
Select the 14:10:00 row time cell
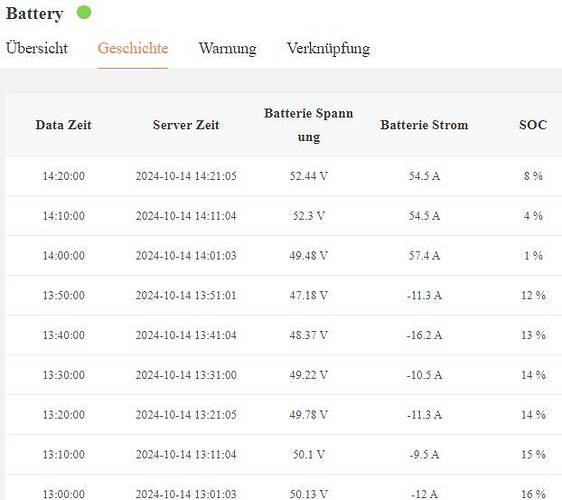click(x=64, y=216)
